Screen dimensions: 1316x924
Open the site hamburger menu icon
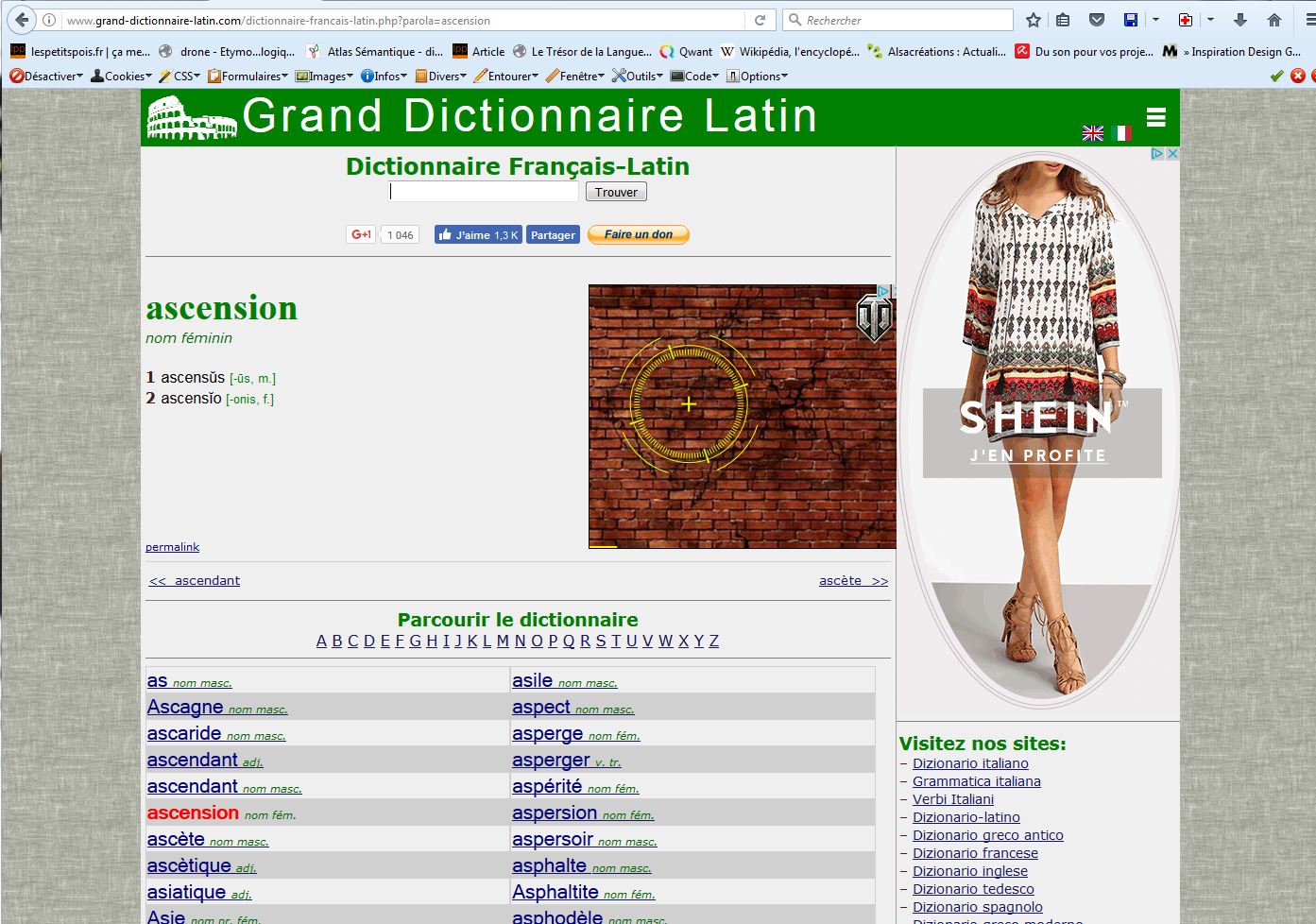coord(1155,117)
